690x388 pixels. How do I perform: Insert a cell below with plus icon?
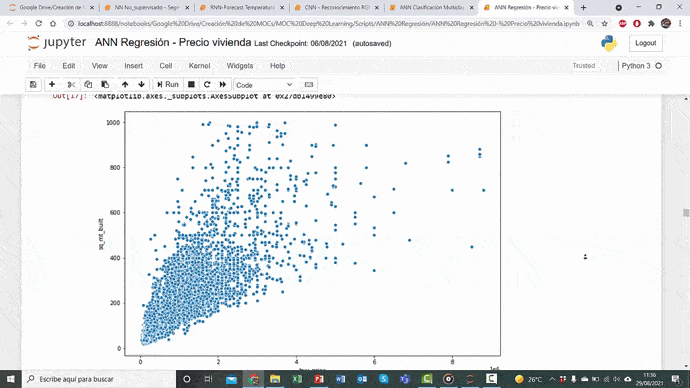[x=52, y=84]
